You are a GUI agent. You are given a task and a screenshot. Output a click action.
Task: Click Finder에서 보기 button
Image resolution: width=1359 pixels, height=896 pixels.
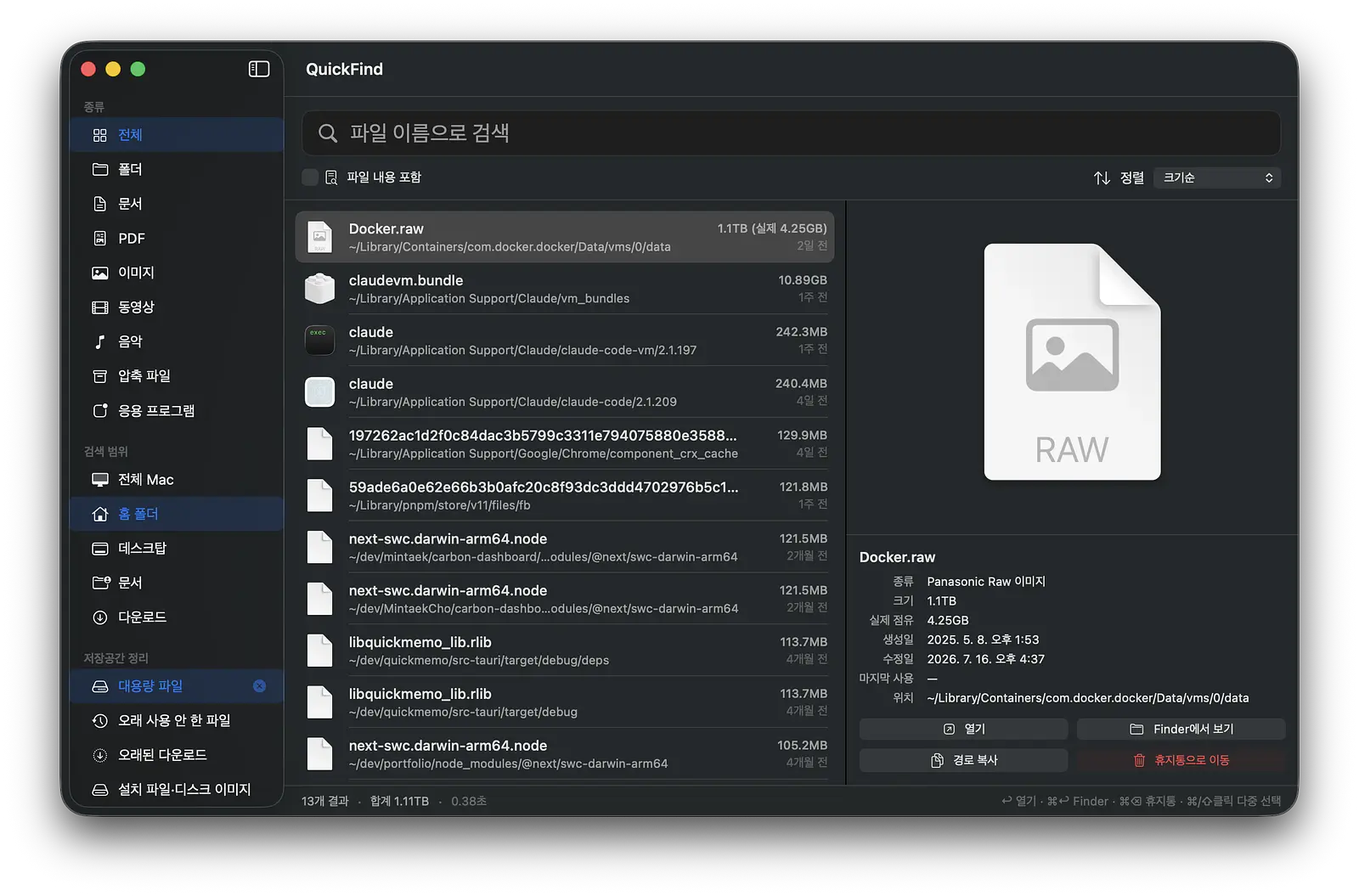coord(1181,730)
